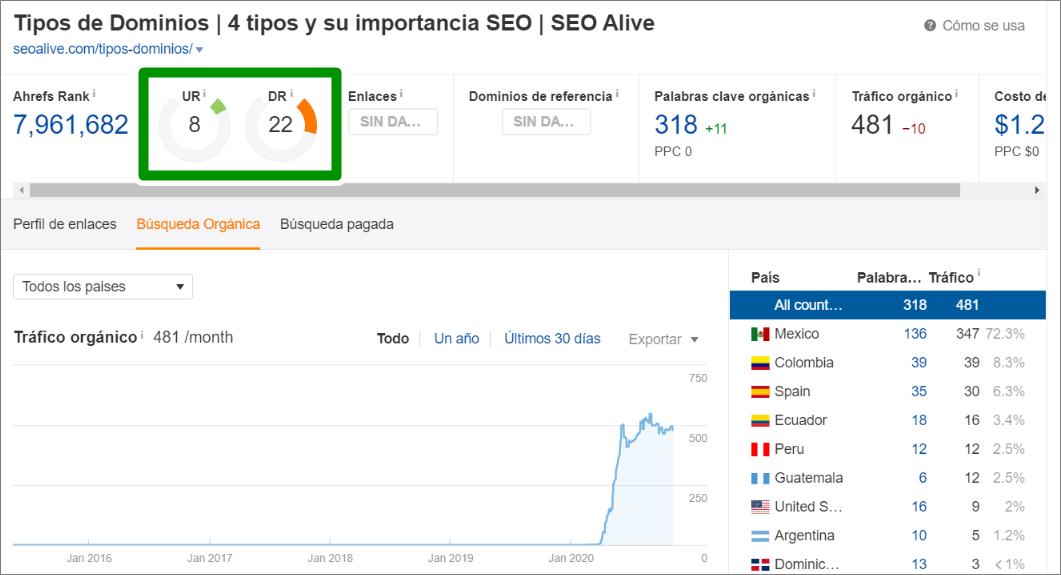Viewport: 1061px width, 575px height.
Task: Select the Últimos 30 días range
Action: 552,339
